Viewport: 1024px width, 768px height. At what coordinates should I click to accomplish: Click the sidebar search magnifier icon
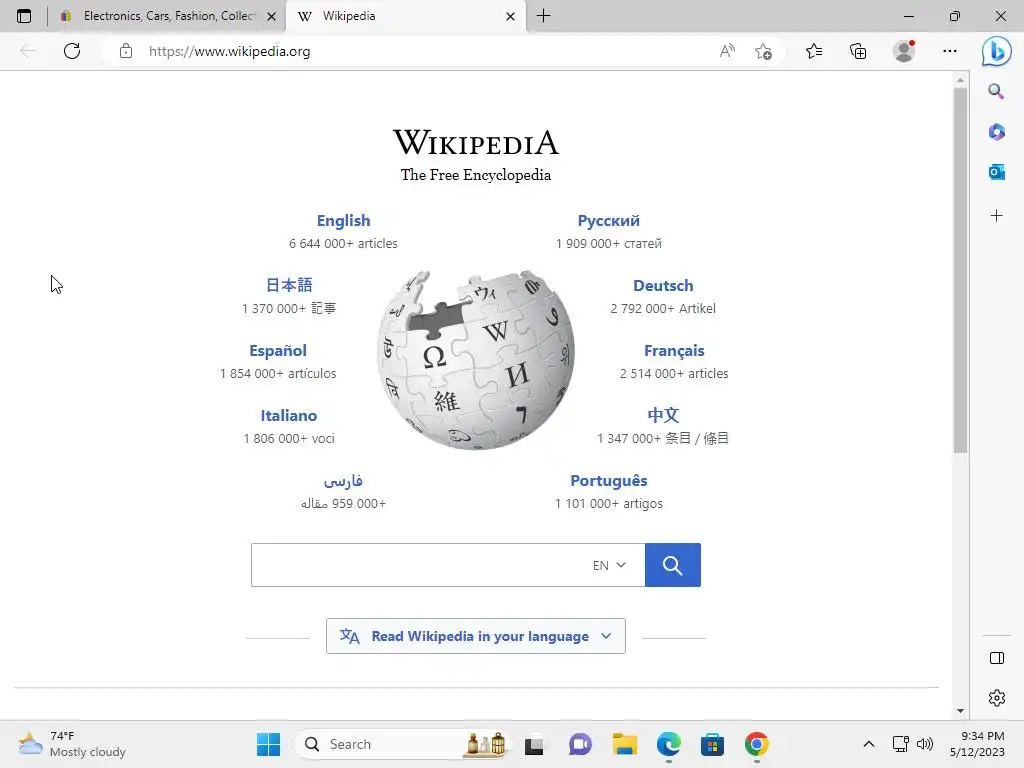pyautogui.click(x=996, y=91)
